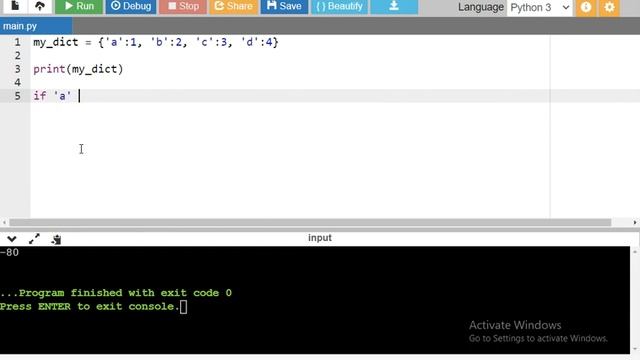Click the -80 console output
This screenshot has height=360, width=640.
[x=9, y=253]
